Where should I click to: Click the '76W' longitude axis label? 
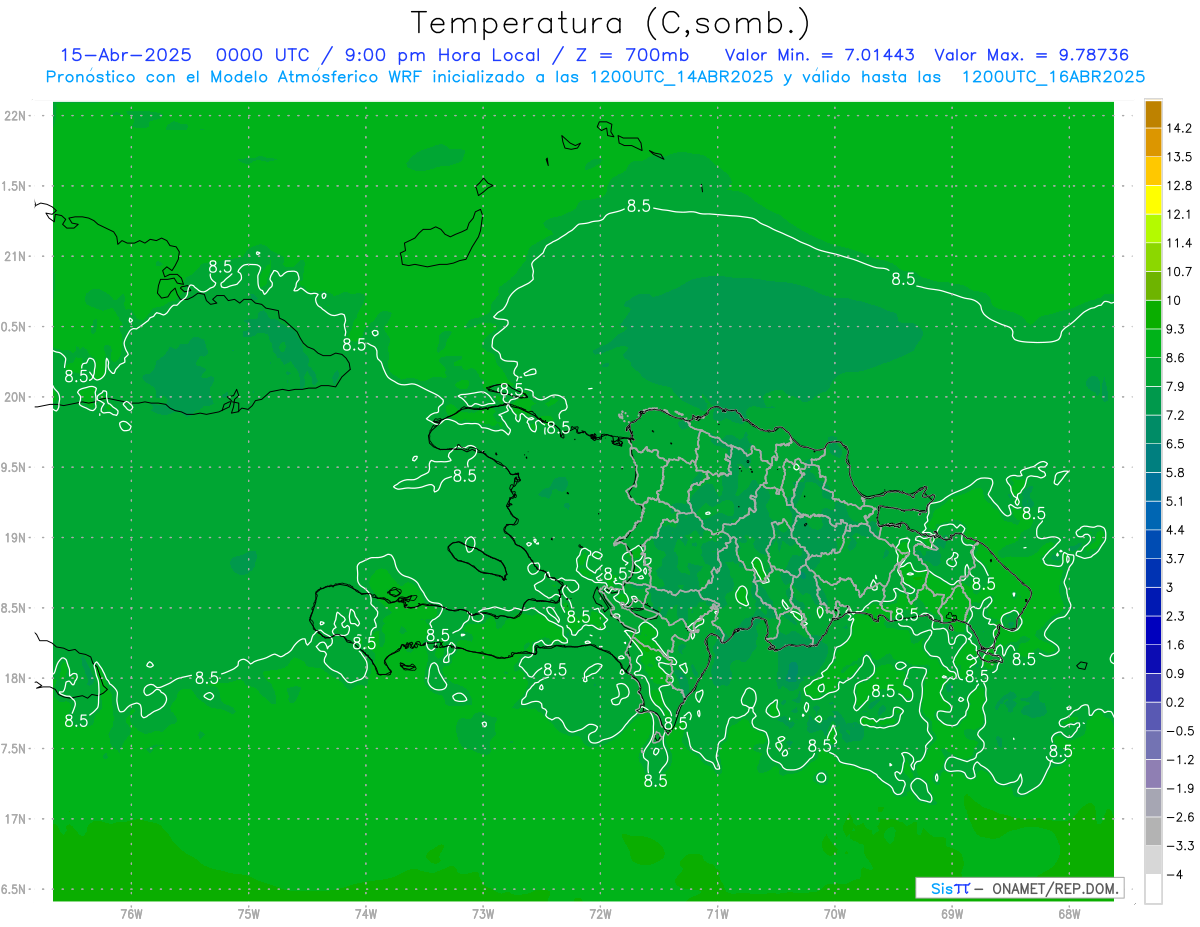pos(131,914)
